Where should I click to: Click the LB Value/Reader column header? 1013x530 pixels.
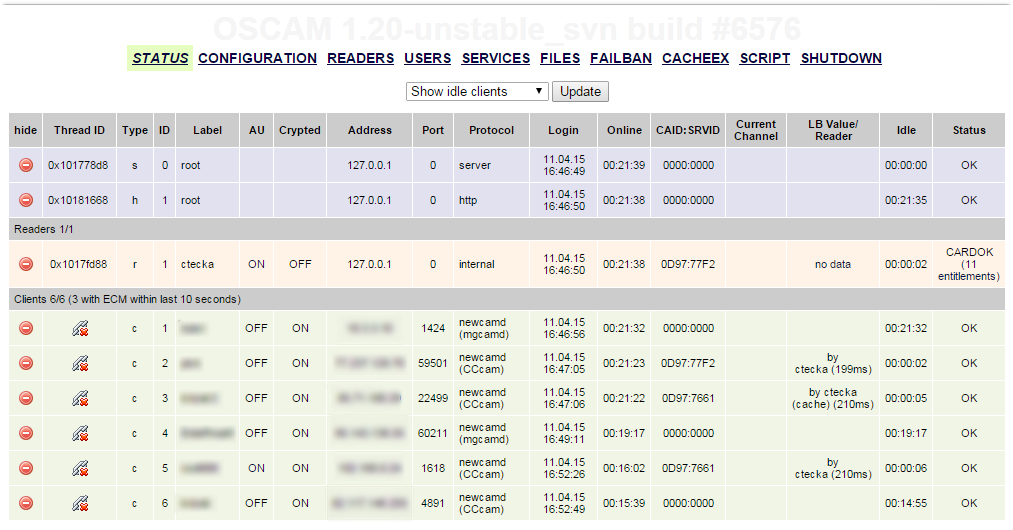tap(833, 130)
